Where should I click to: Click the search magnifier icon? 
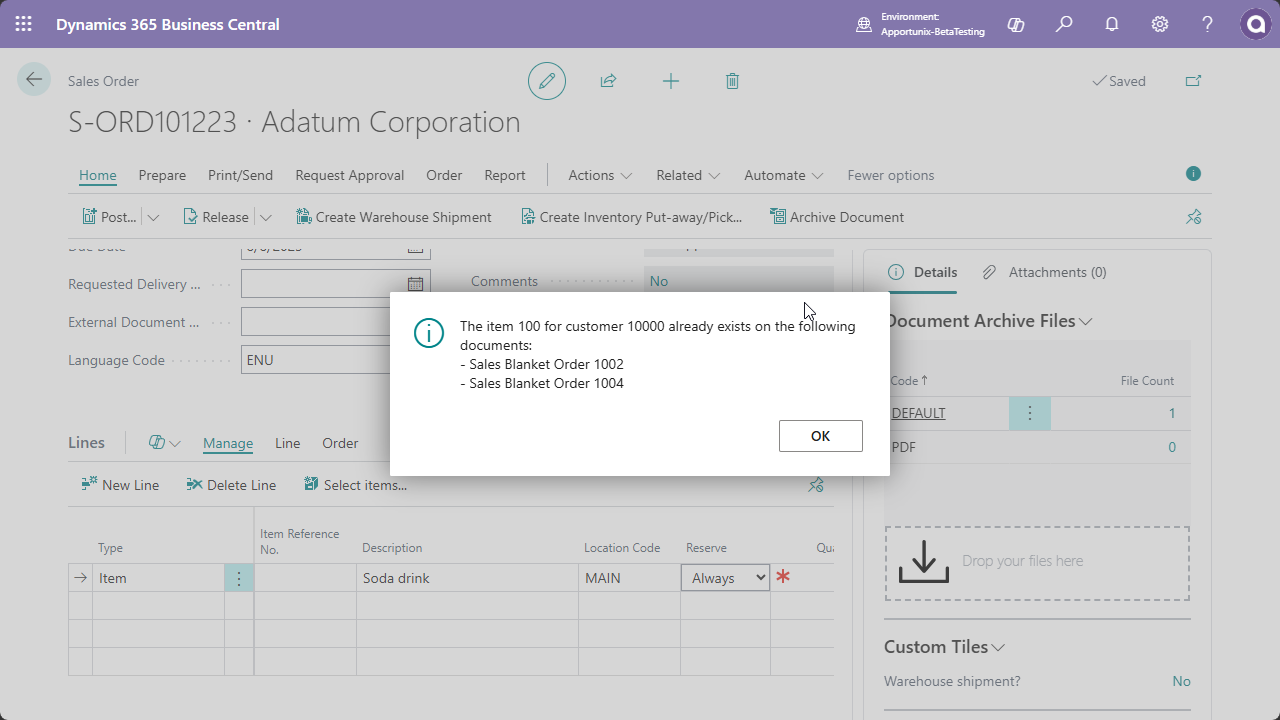point(1064,24)
